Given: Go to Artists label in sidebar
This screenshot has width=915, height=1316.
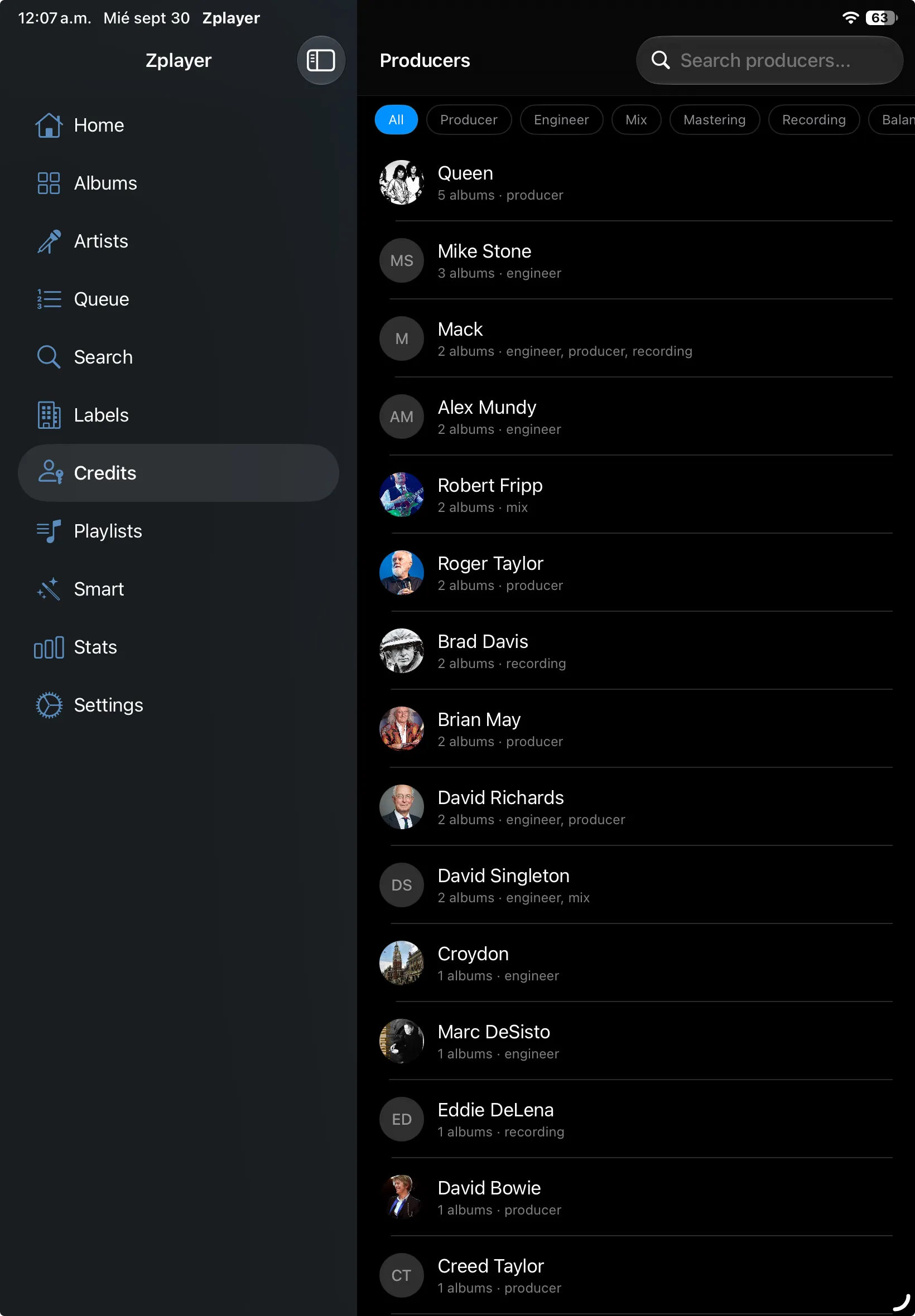Looking at the screenshot, I should [101, 241].
